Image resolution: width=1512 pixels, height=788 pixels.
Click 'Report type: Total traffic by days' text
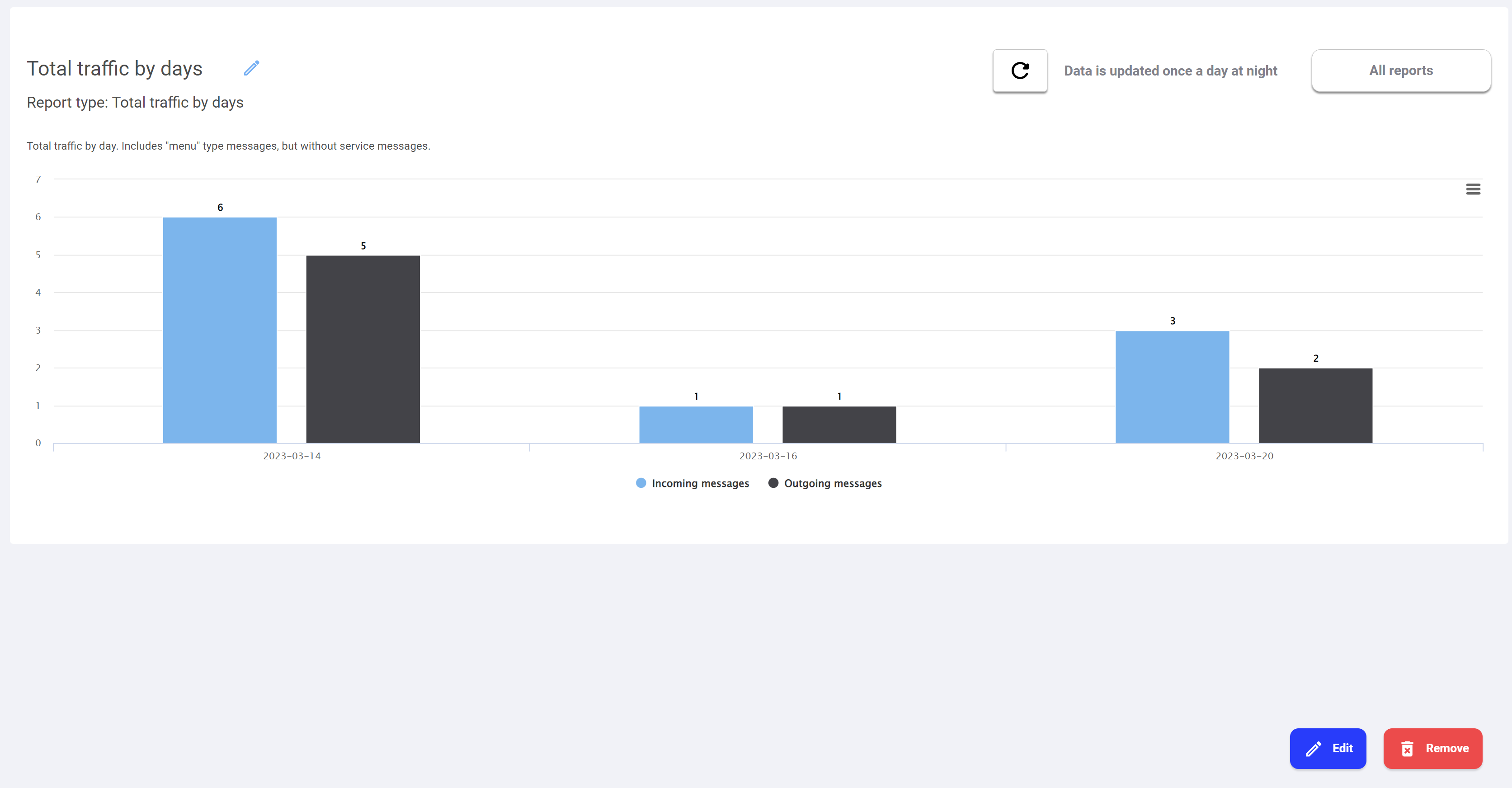pyautogui.click(x=135, y=102)
